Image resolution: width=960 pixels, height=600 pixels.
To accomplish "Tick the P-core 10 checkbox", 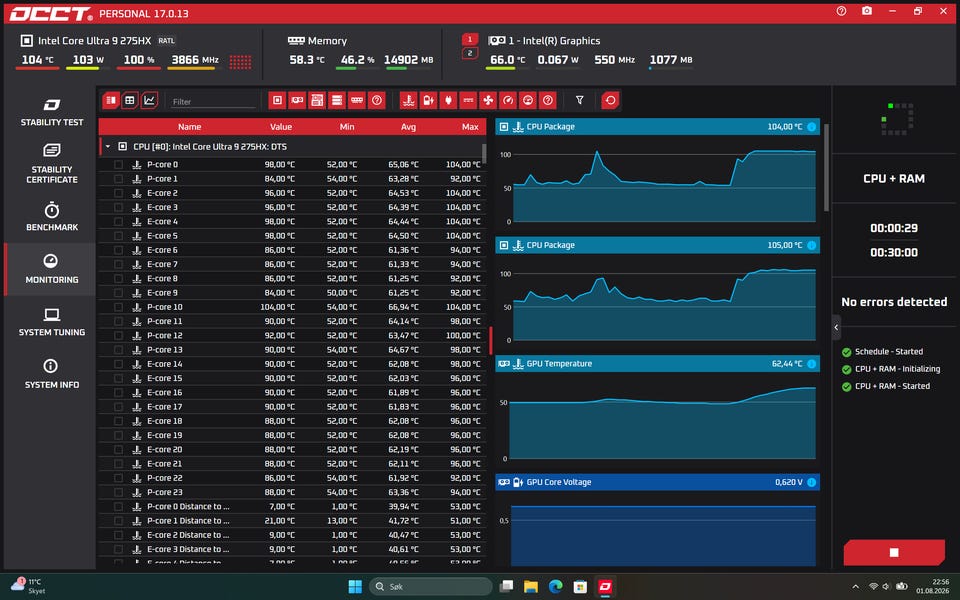I will 118,307.
